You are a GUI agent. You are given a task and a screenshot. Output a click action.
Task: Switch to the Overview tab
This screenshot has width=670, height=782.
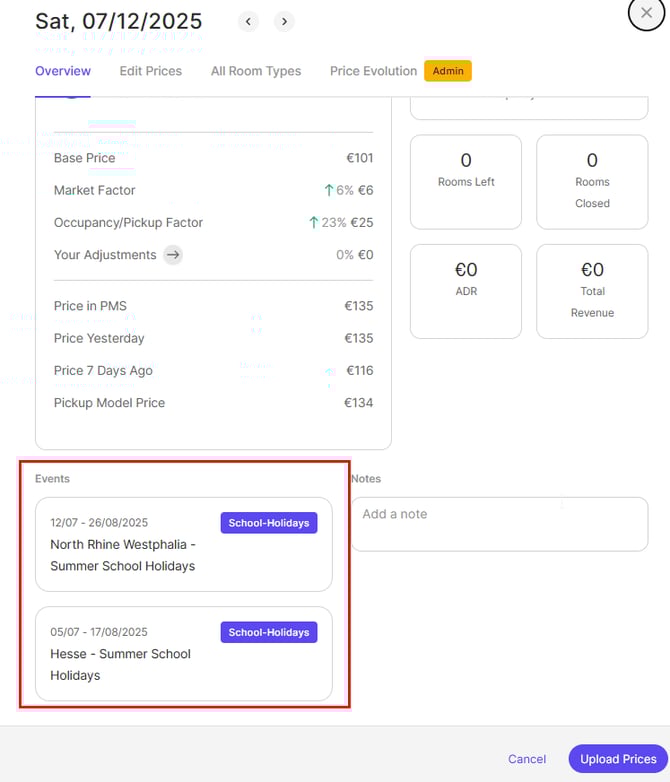[x=63, y=71]
